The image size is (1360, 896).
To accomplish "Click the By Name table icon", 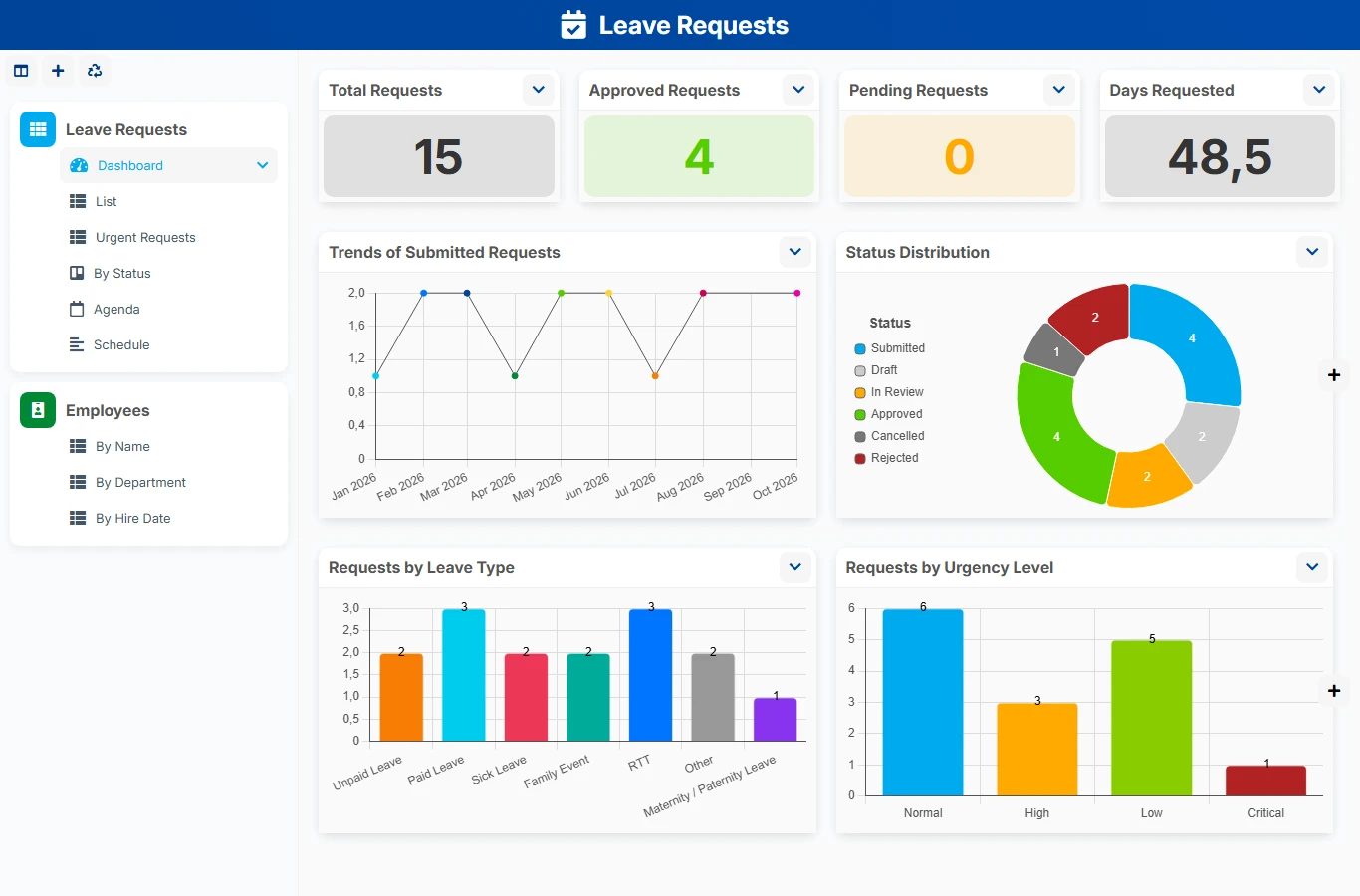I will click(x=78, y=446).
